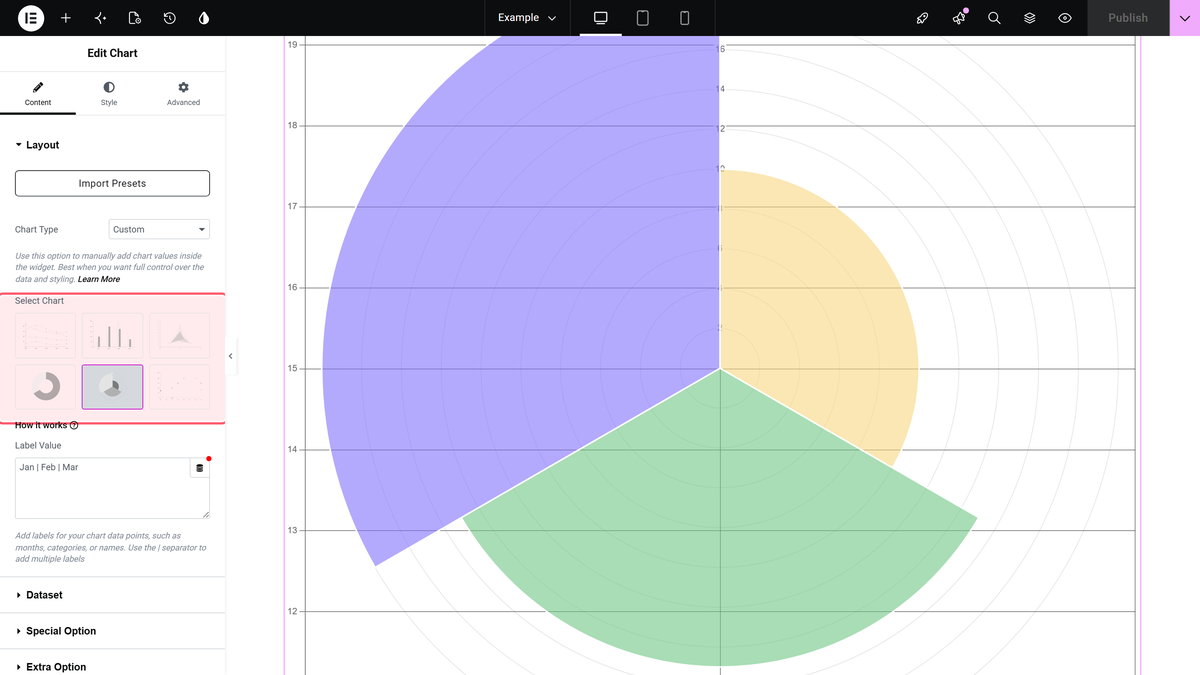
Task: Click into the Label Value text area
Action: (x=102, y=488)
